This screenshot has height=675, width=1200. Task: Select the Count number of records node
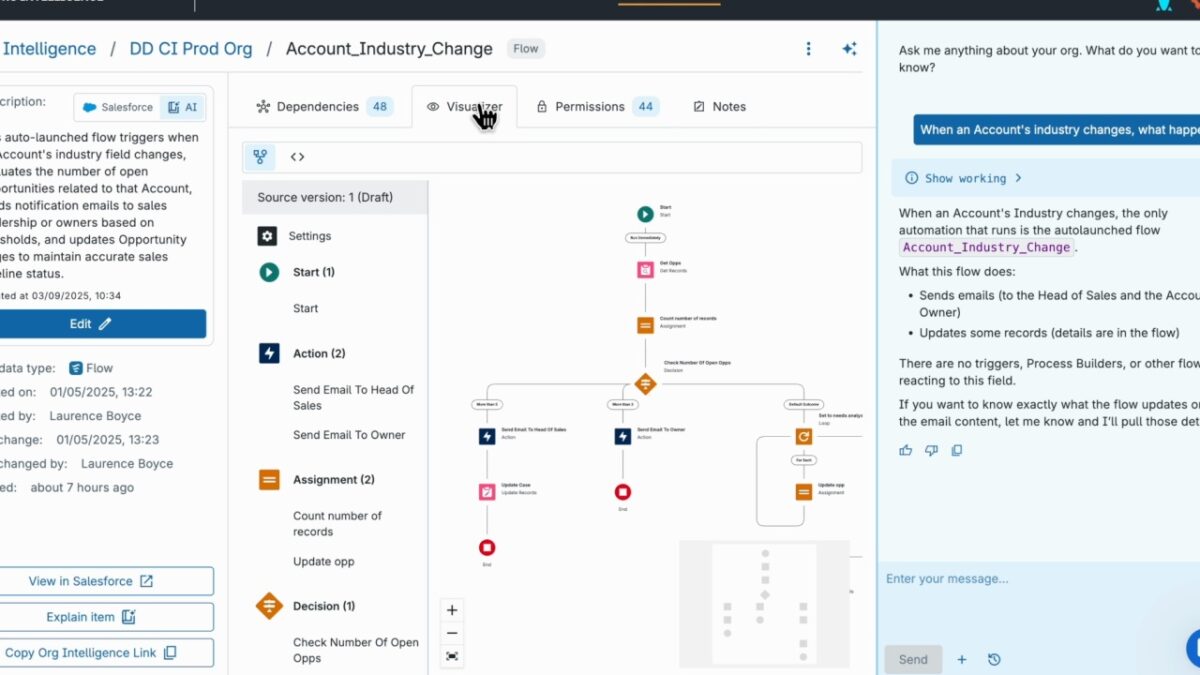pos(645,325)
